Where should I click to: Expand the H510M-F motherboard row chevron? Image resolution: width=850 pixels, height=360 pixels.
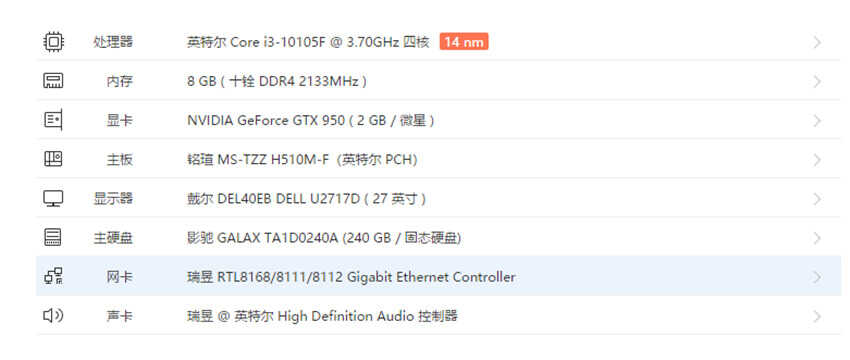pos(817,159)
